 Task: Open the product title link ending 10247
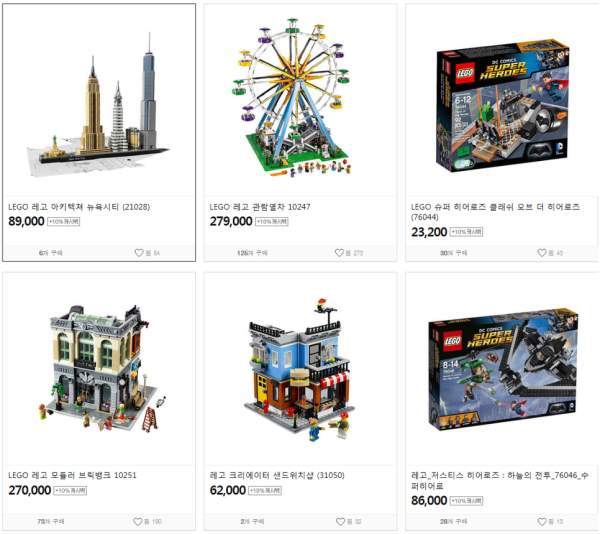point(260,207)
